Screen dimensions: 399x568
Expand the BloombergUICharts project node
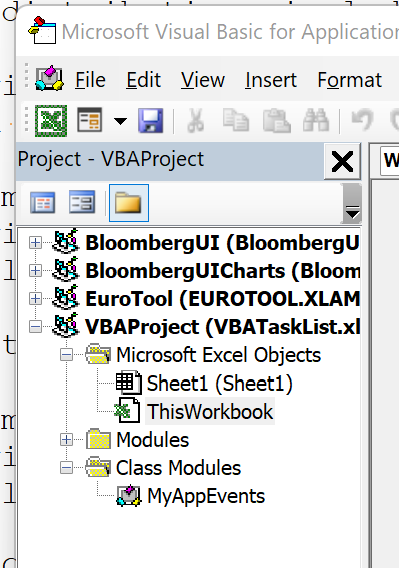point(36,271)
